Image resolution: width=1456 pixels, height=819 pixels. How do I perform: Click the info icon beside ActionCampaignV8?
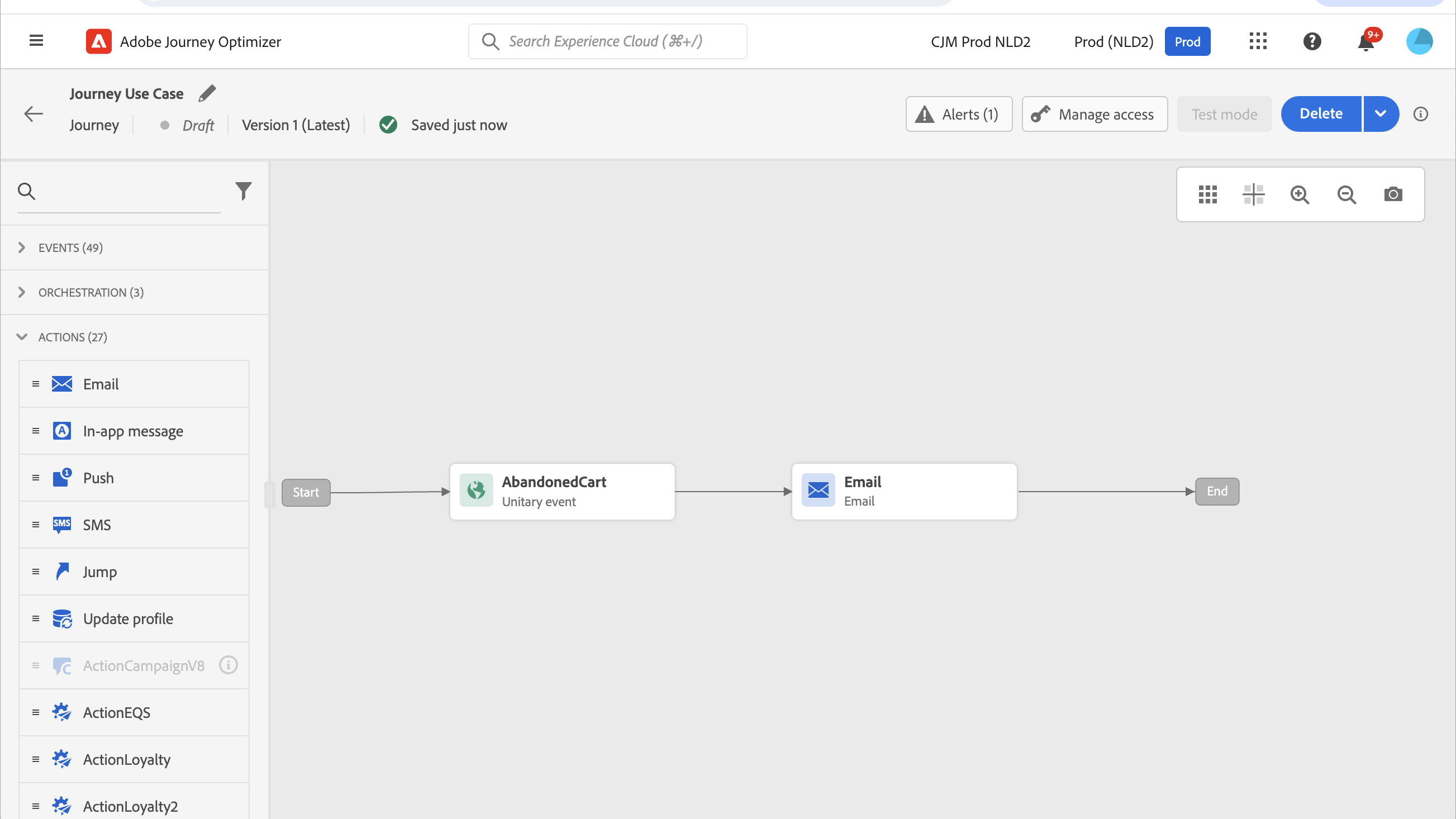point(229,665)
